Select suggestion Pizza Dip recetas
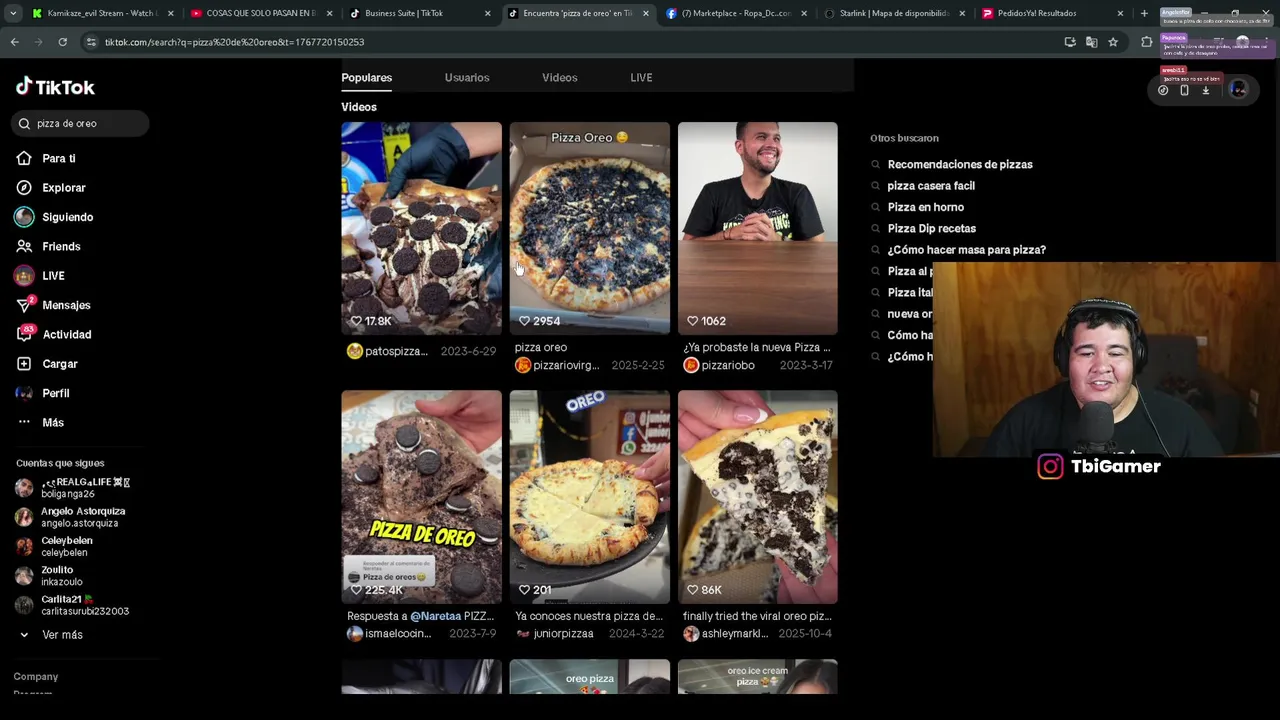Image resolution: width=1280 pixels, height=720 pixels. 932,228
